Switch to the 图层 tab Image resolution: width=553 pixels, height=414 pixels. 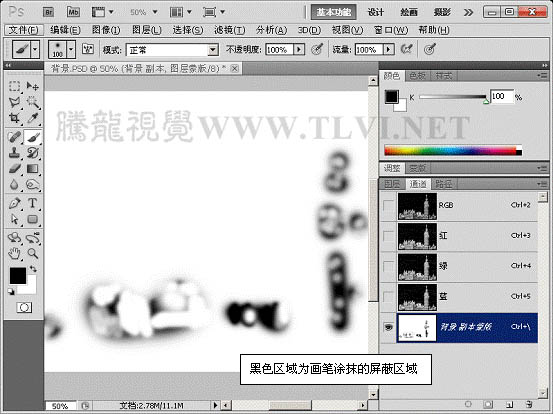(x=393, y=184)
